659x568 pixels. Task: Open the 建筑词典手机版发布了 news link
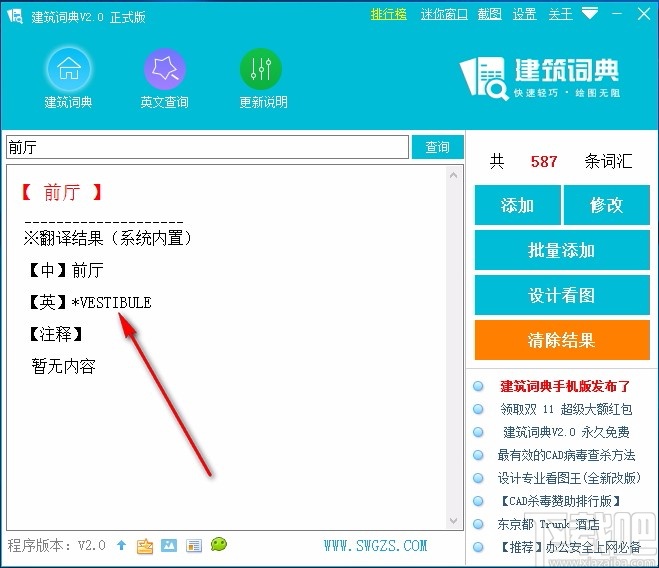[x=565, y=386]
